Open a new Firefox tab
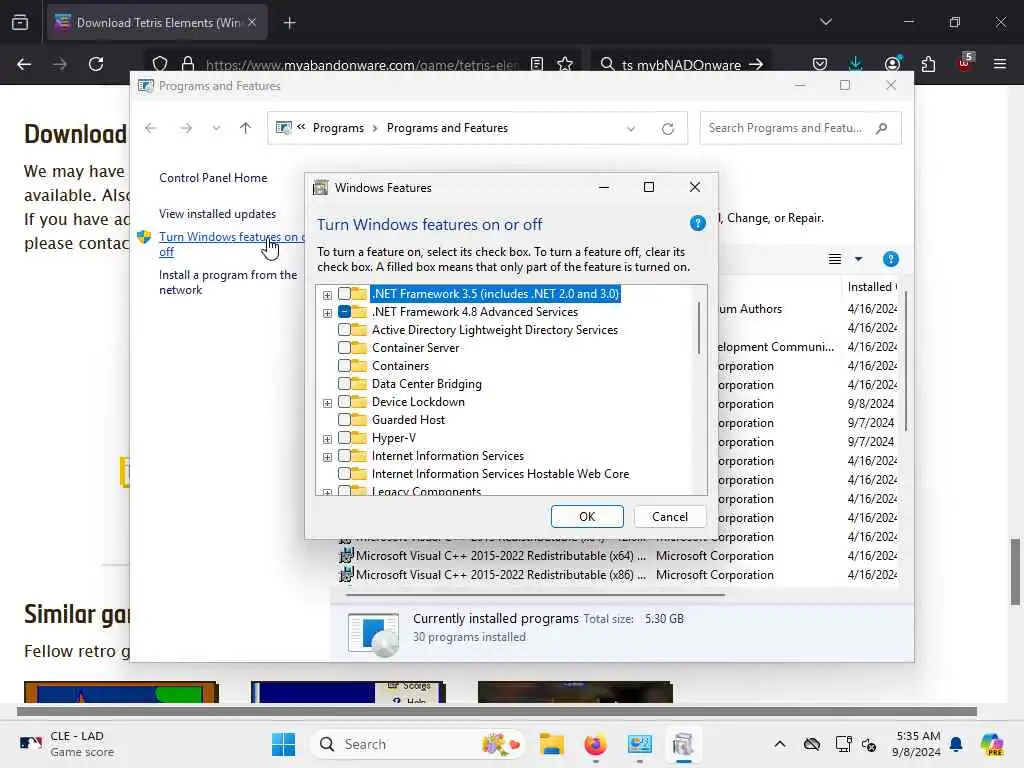Image resolution: width=1024 pixels, height=768 pixels. click(x=290, y=23)
